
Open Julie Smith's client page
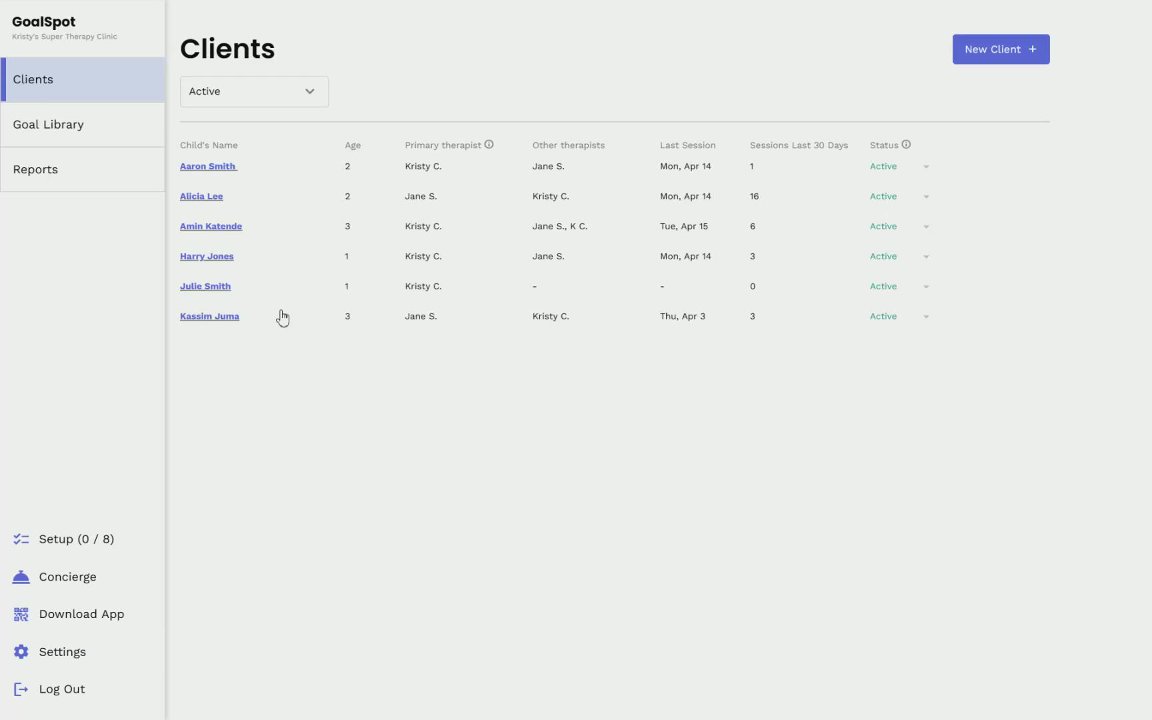click(x=205, y=286)
